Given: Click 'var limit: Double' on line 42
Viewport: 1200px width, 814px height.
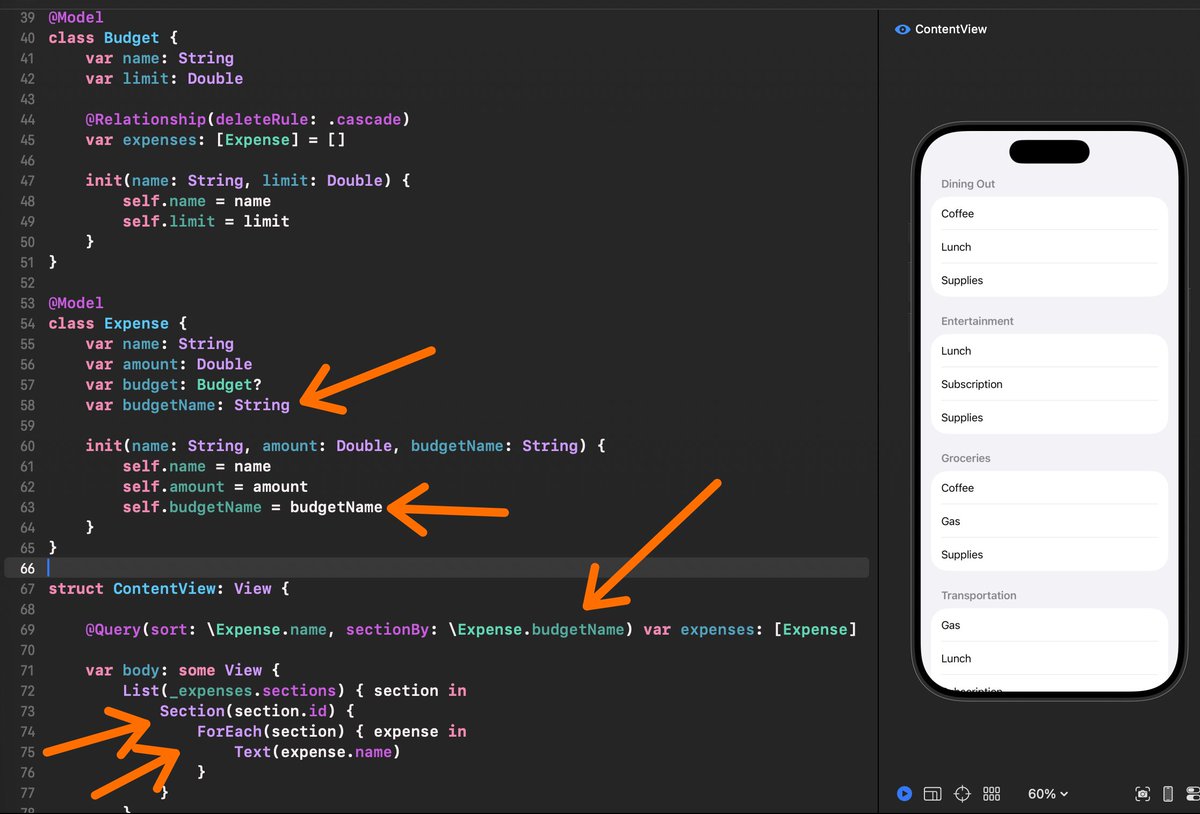Looking at the screenshot, I should coord(164,79).
